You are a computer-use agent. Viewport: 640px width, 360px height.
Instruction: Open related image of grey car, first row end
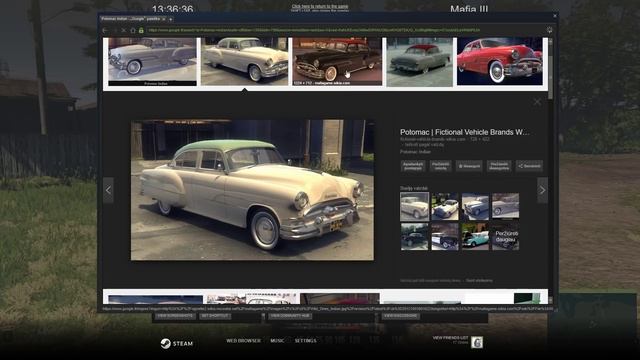(x=505, y=207)
